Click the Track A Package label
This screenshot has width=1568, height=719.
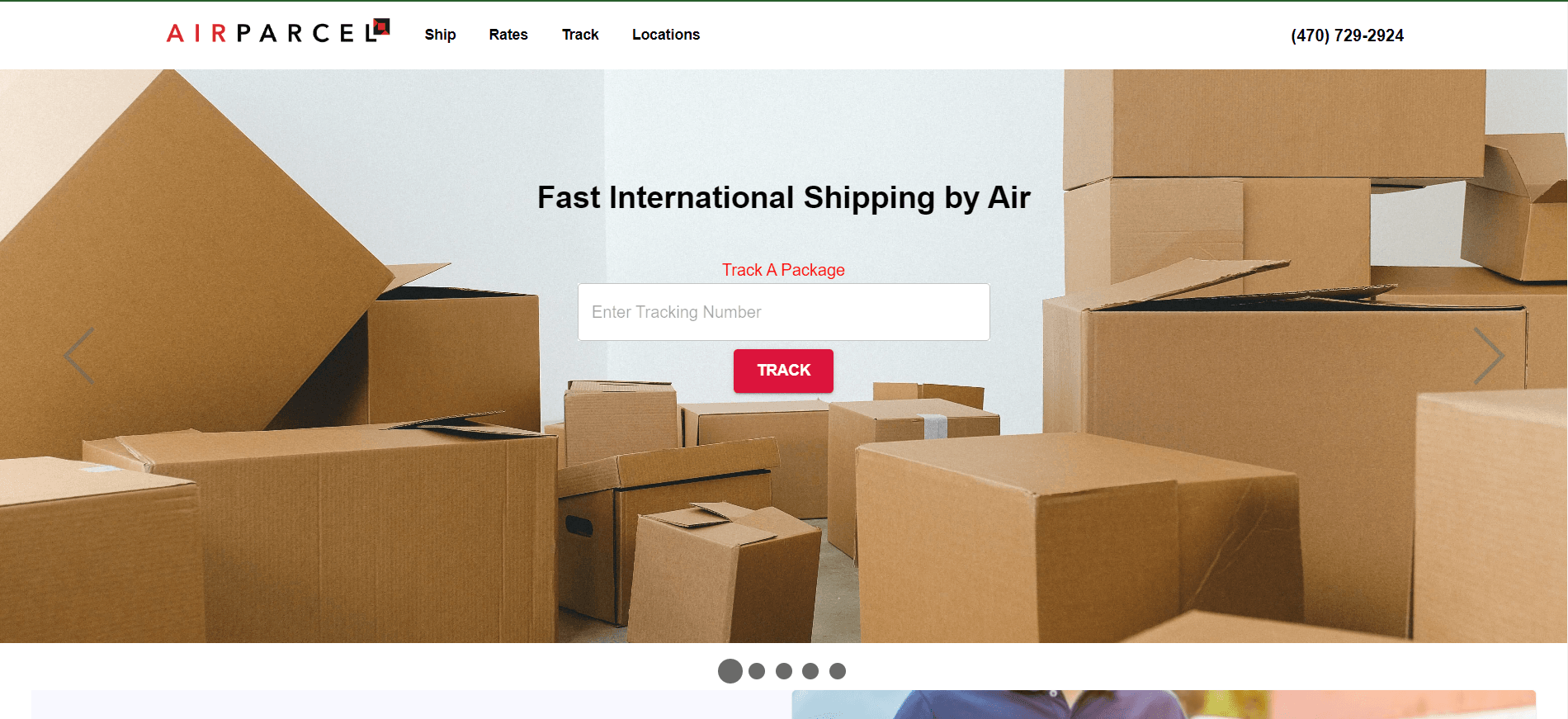pos(783,270)
